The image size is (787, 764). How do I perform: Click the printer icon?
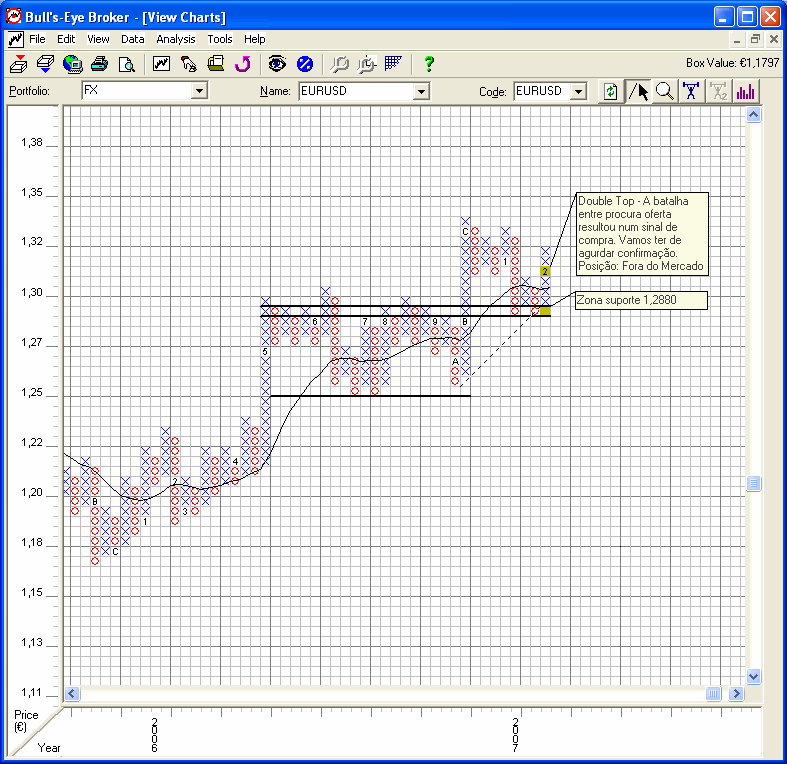99,64
